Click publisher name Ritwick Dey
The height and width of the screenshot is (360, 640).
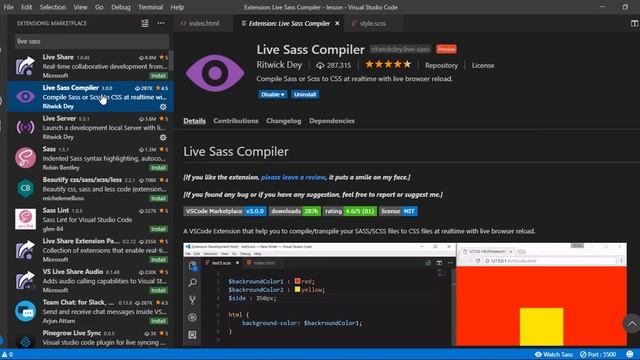point(279,65)
